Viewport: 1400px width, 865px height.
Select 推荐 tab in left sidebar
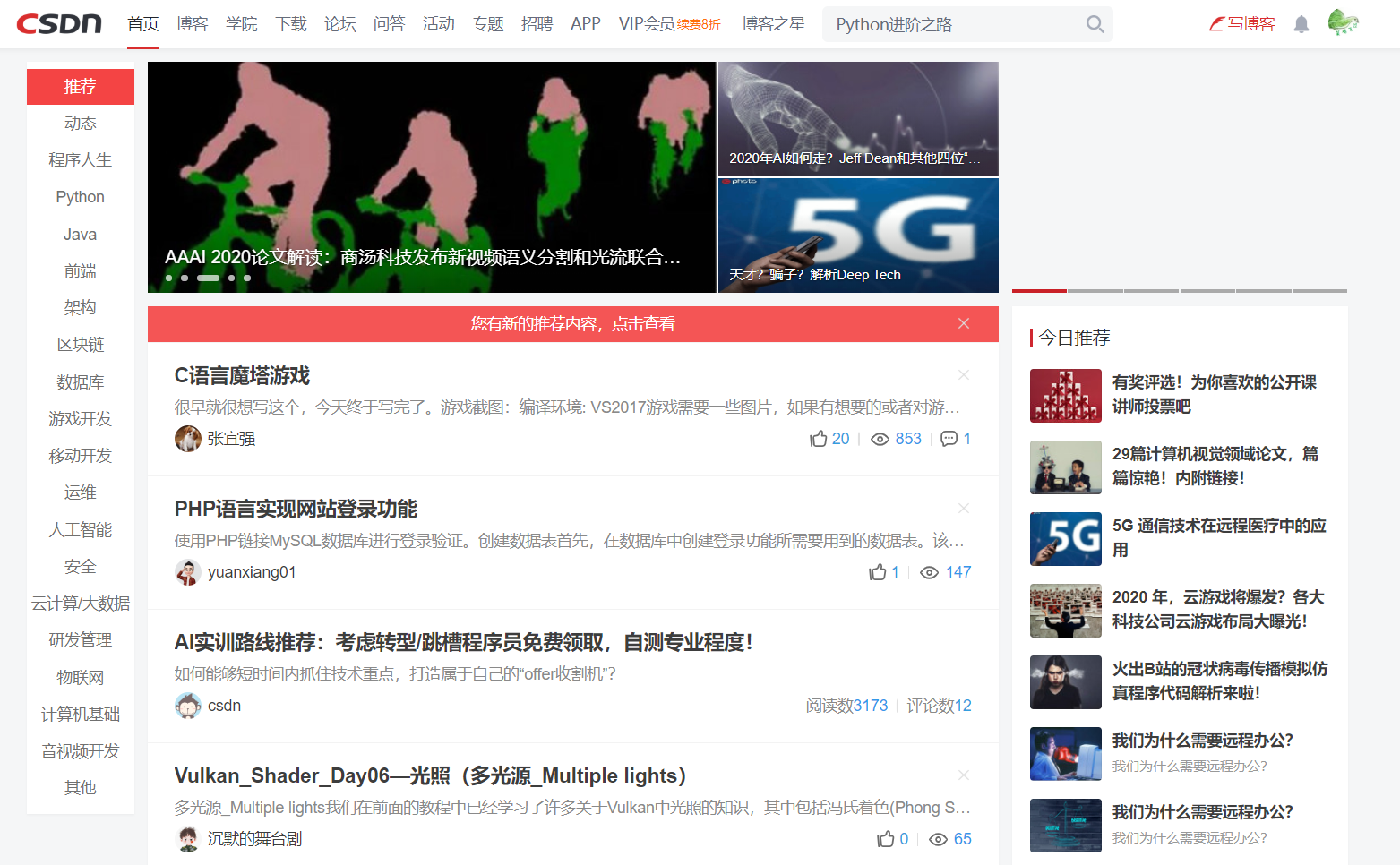click(81, 87)
